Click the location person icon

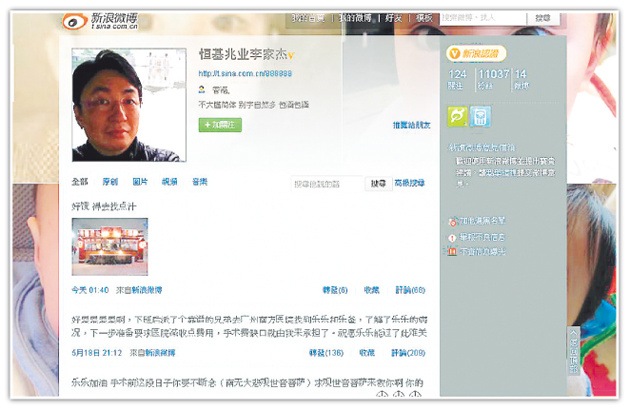202,90
